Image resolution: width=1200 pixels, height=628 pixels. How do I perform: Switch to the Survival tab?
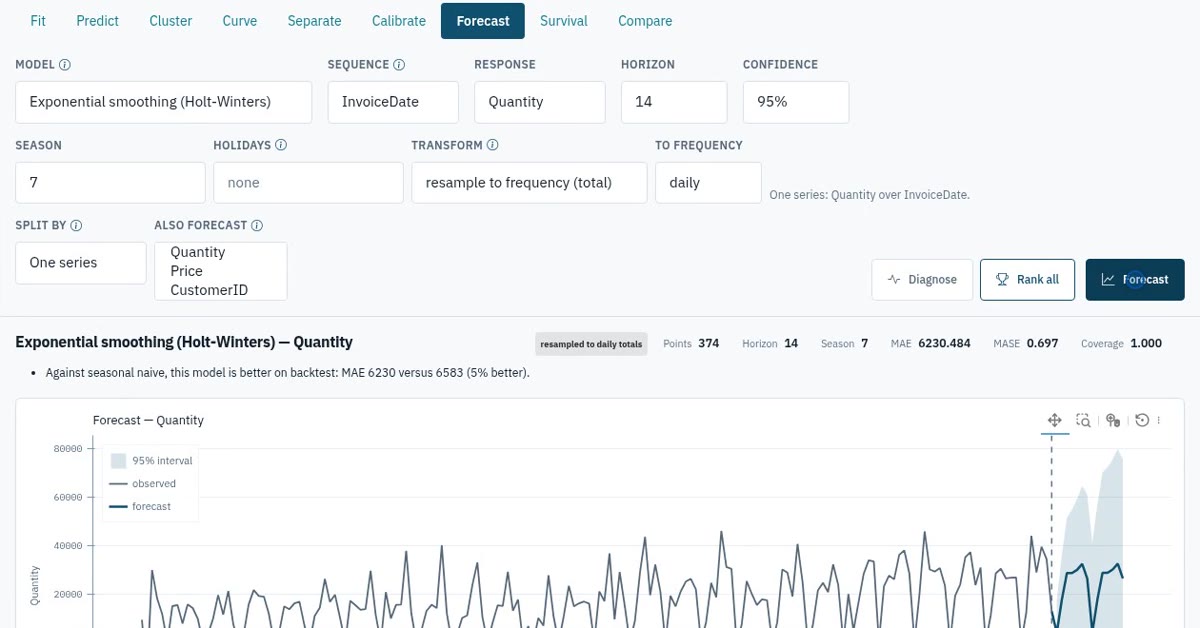click(564, 21)
